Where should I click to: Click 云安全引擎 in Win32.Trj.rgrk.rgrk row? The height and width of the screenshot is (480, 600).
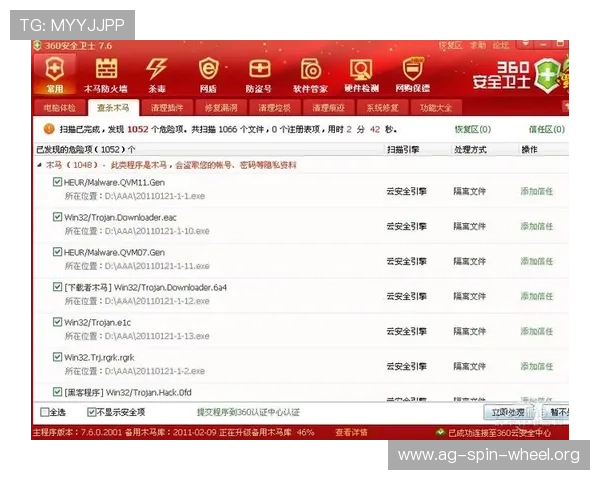pyautogui.click(x=406, y=367)
